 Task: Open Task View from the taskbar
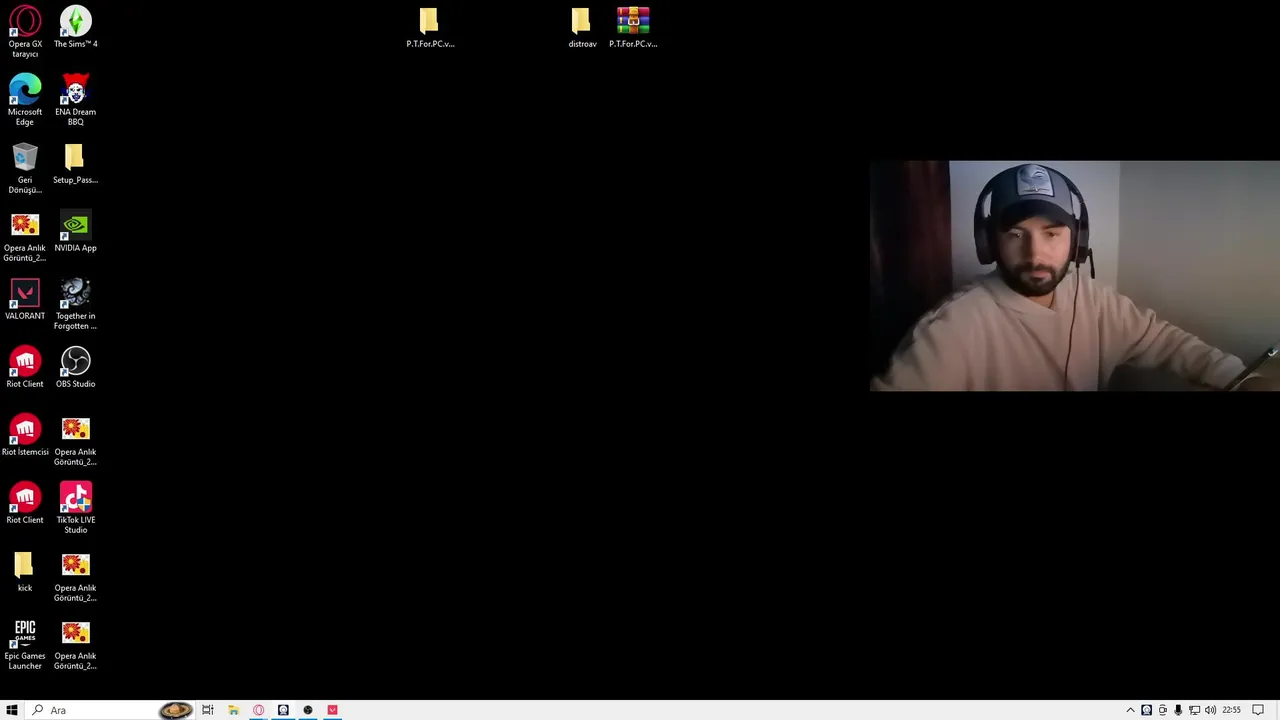coord(208,710)
